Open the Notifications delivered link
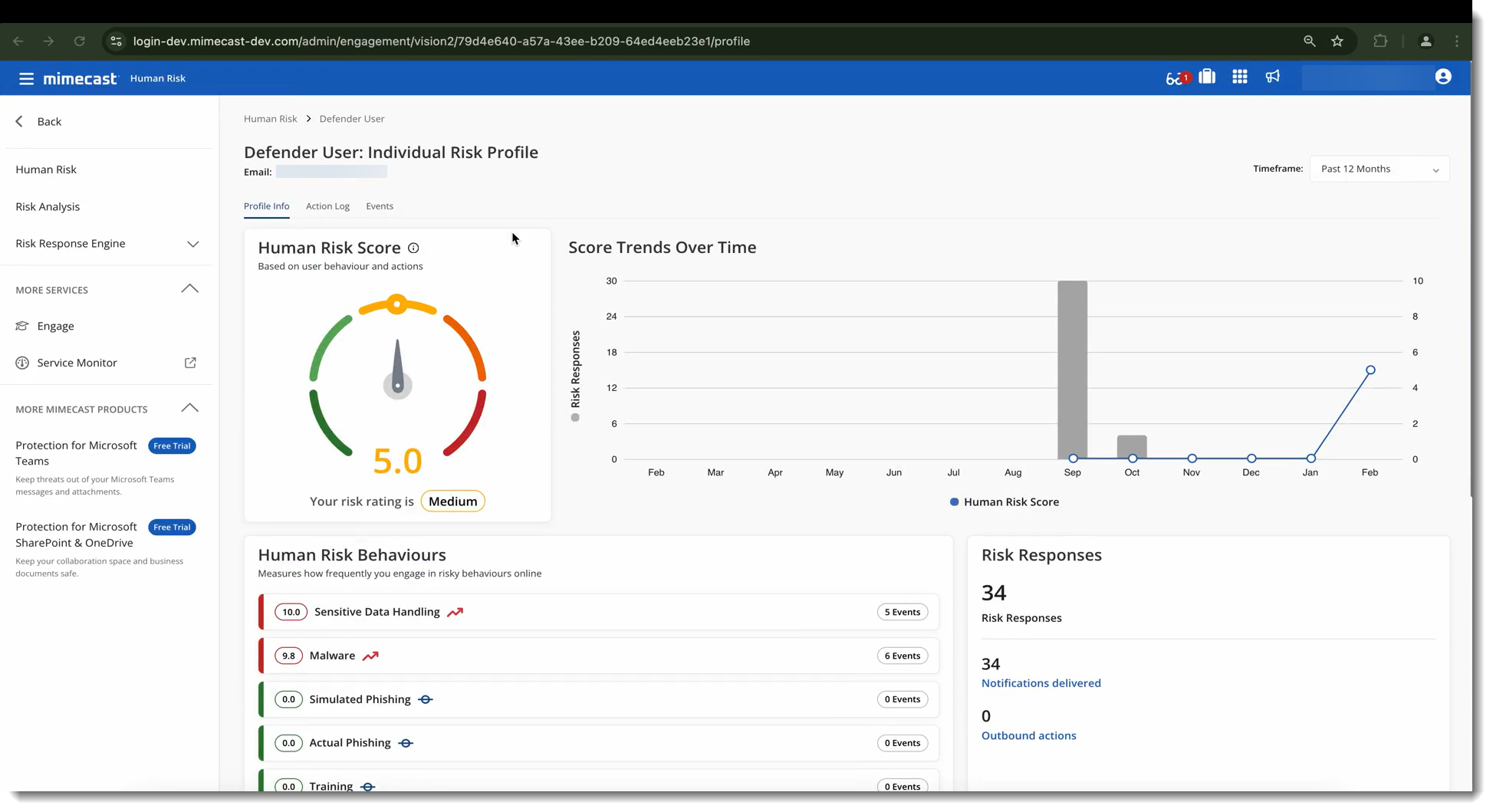This screenshot has height=812, width=1493. [1041, 683]
